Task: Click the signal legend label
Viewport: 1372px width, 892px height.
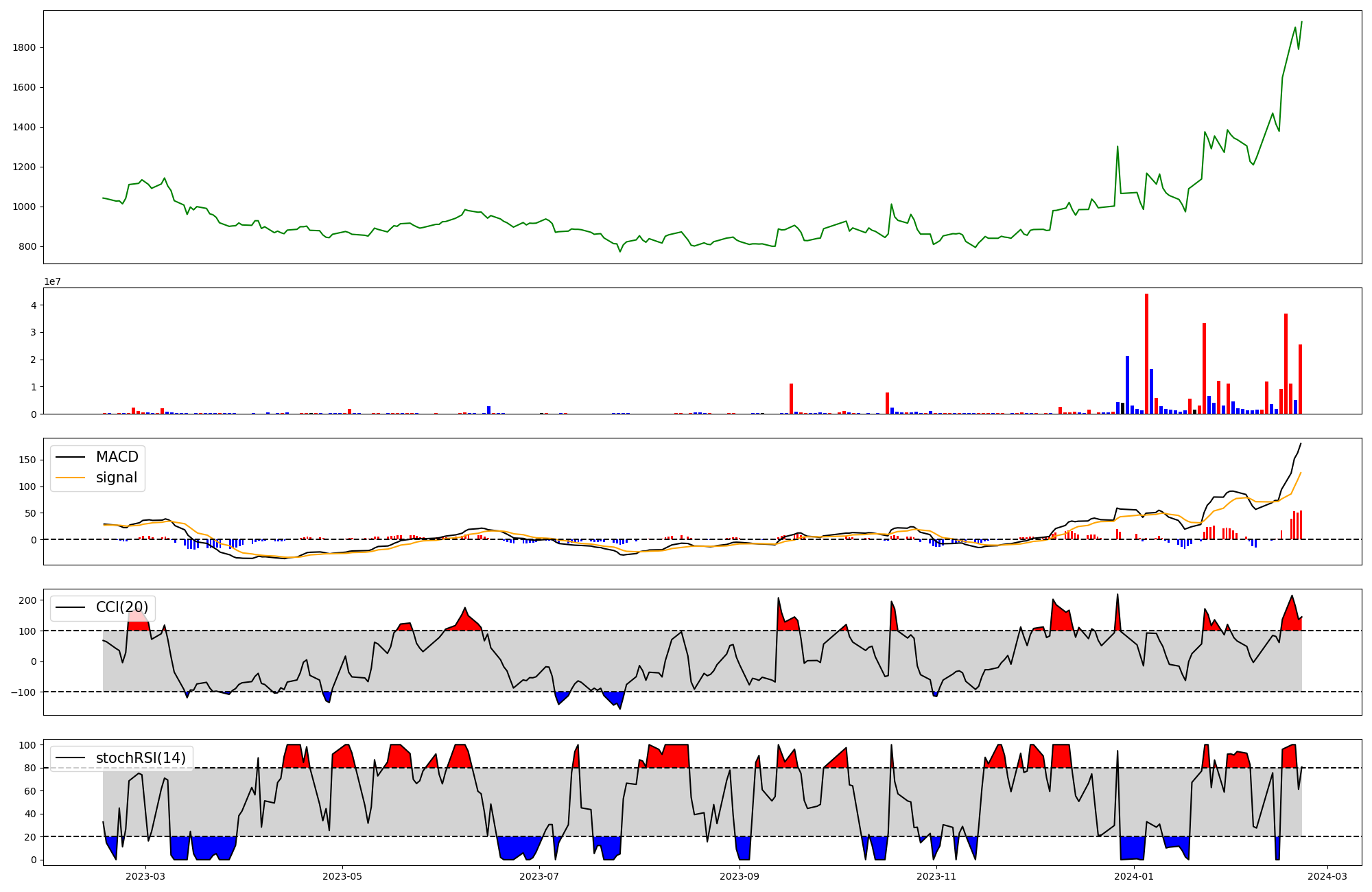Action: [x=117, y=478]
